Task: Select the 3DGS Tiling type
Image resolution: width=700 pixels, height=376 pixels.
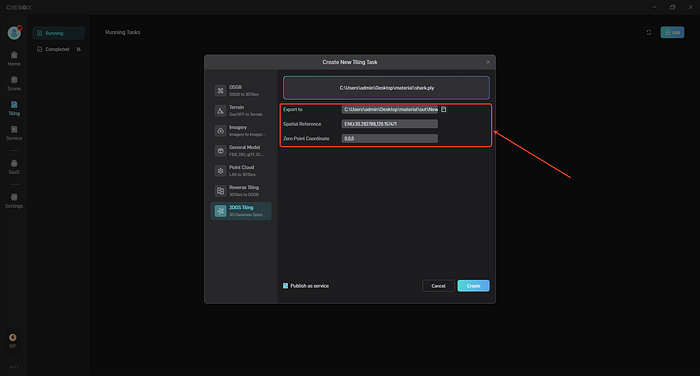Action: 241,211
